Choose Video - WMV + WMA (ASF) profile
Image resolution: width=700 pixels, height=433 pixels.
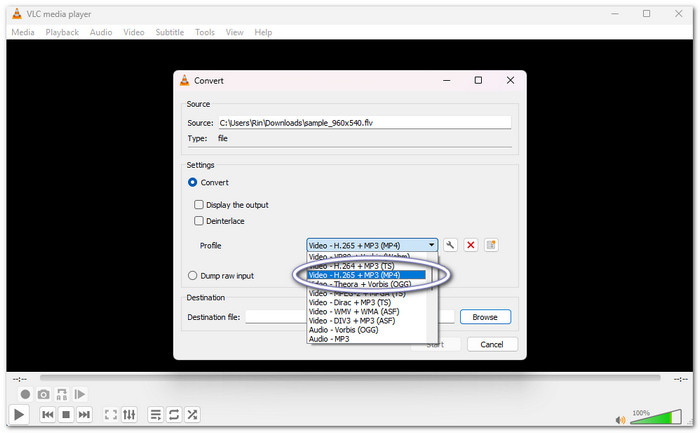(x=367, y=312)
